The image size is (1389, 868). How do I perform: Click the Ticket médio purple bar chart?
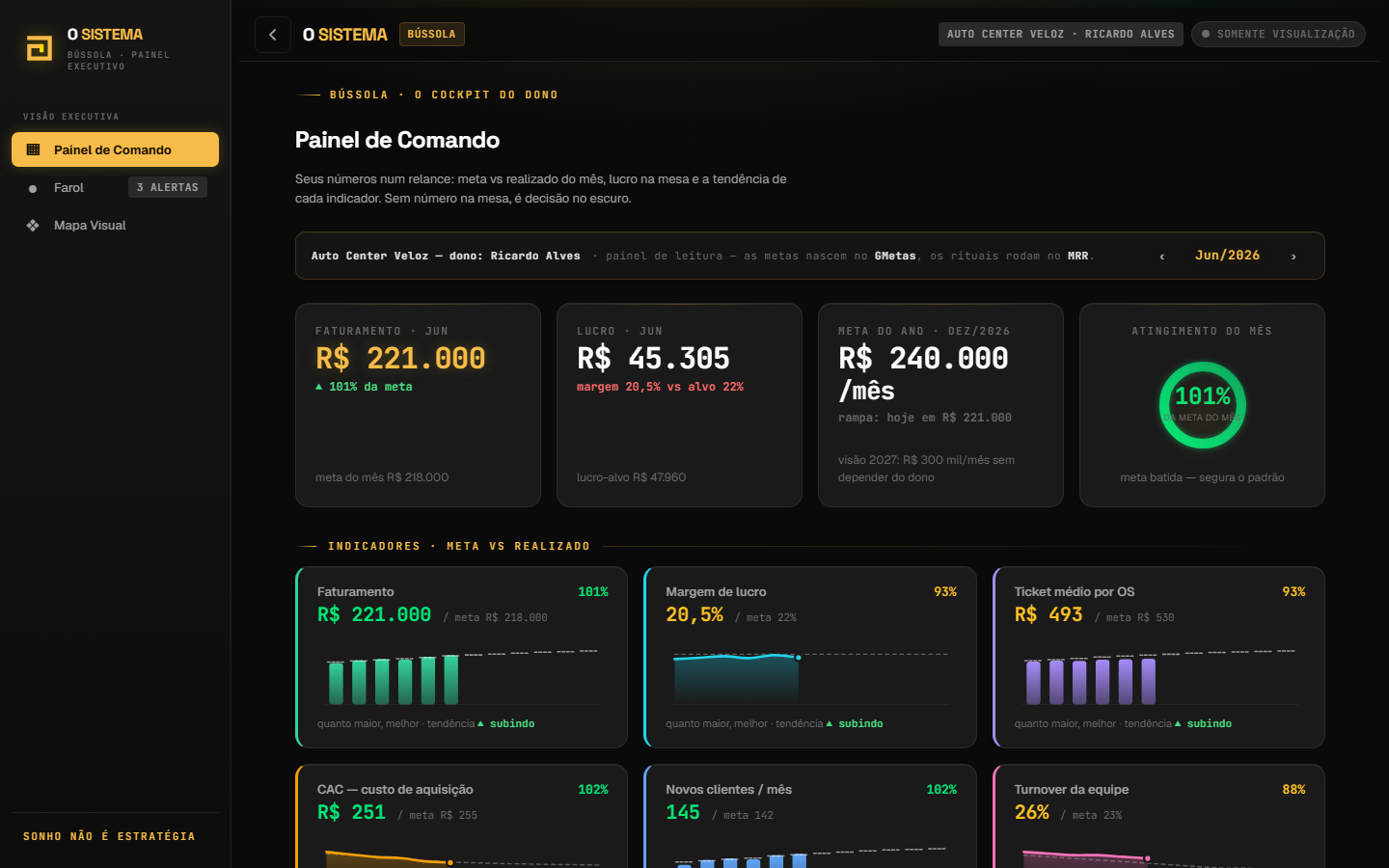click(1159, 677)
